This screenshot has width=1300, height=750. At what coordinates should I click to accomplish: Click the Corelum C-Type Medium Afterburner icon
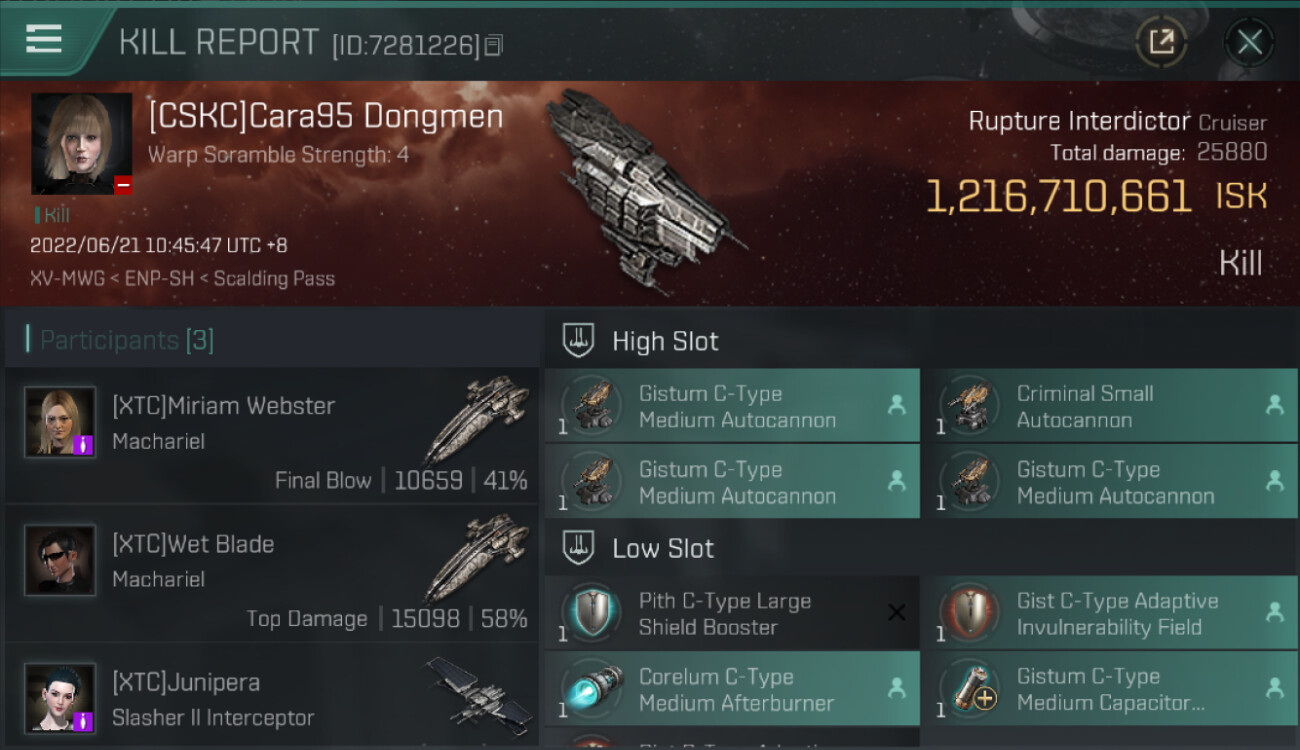(x=592, y=689)
